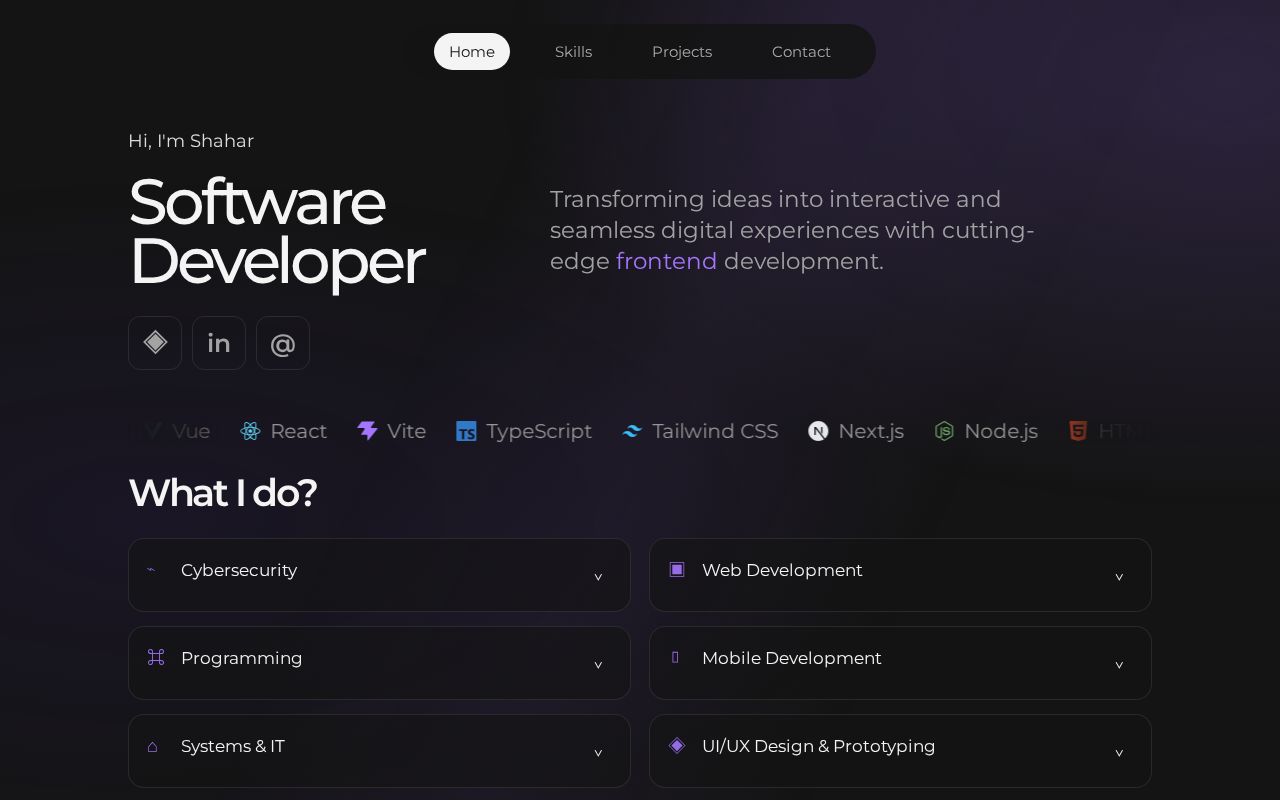The width and height of the screenshot is (1280, 800).
Task: Select the Home navigation tab
Action: coord(472,52)
